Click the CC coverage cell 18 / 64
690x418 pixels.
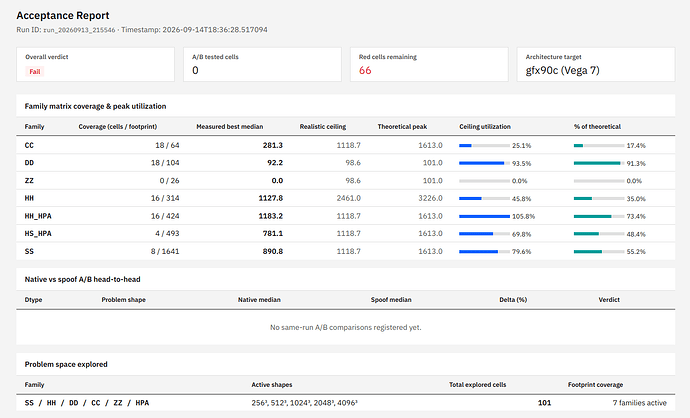167,145
